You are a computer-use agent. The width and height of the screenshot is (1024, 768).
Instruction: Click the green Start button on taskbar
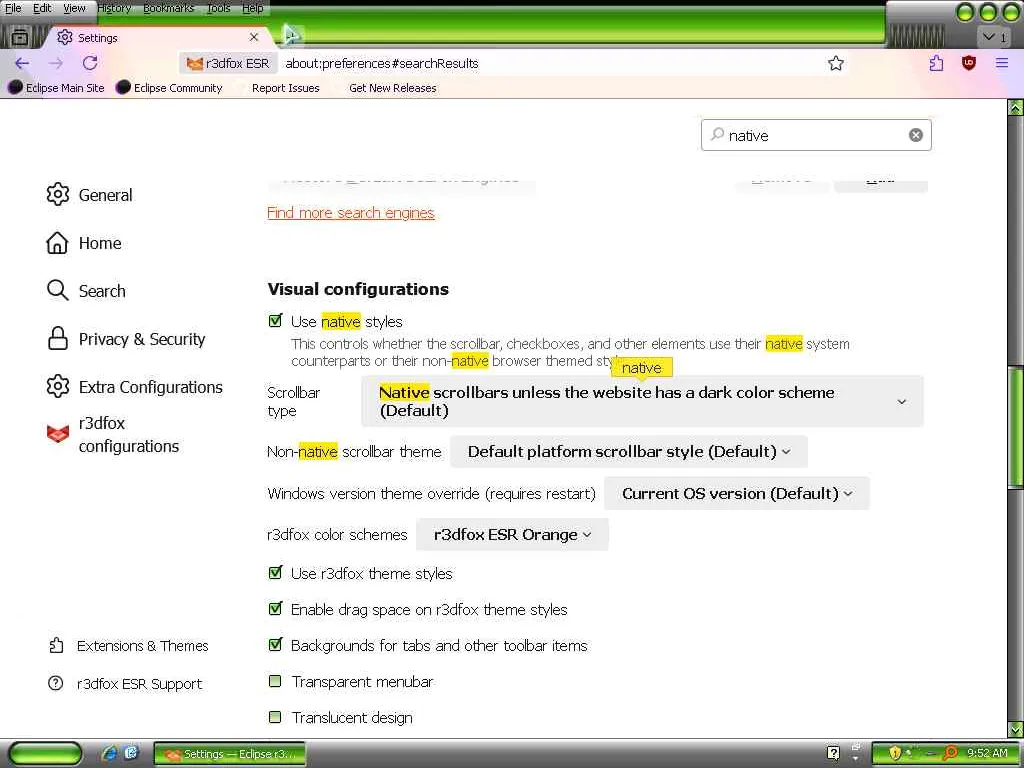46,754
